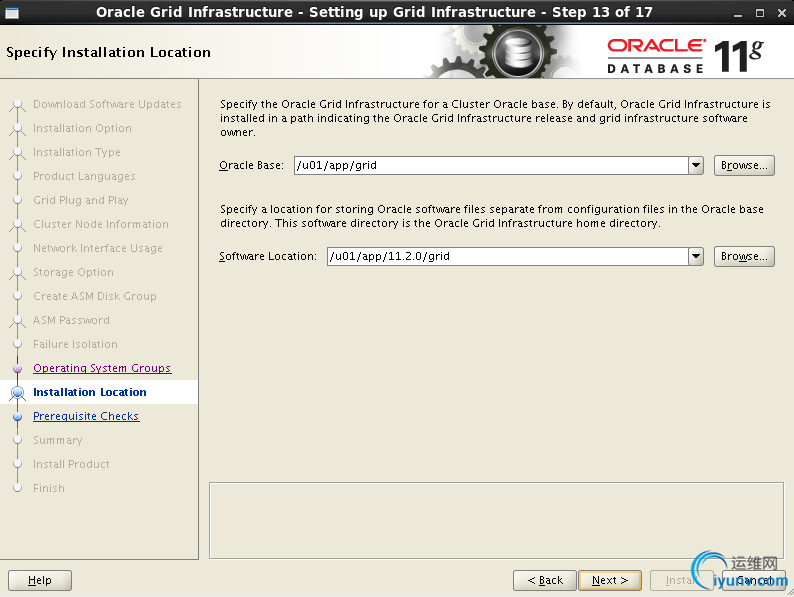Image resolution: width=794 pixels, height=597 pixels.
Task: Close the Oracle Grid Infrastructure installer window
Action: (x=781, y=13)
